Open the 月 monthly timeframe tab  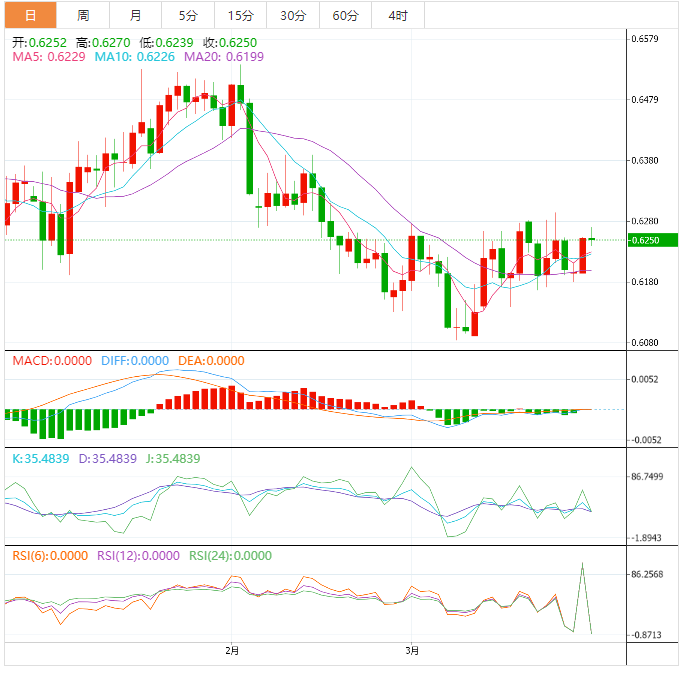coord(135,15)
